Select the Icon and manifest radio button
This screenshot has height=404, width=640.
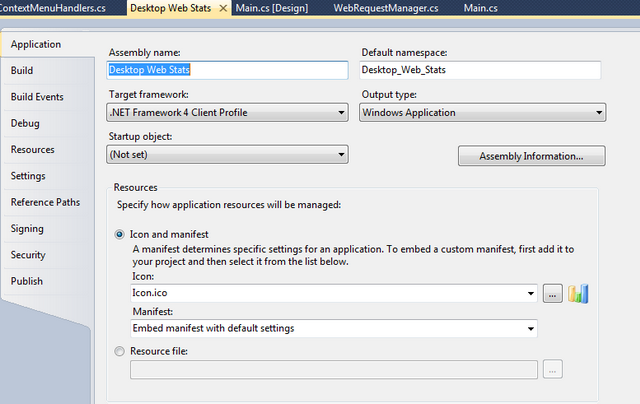[119, 235]
